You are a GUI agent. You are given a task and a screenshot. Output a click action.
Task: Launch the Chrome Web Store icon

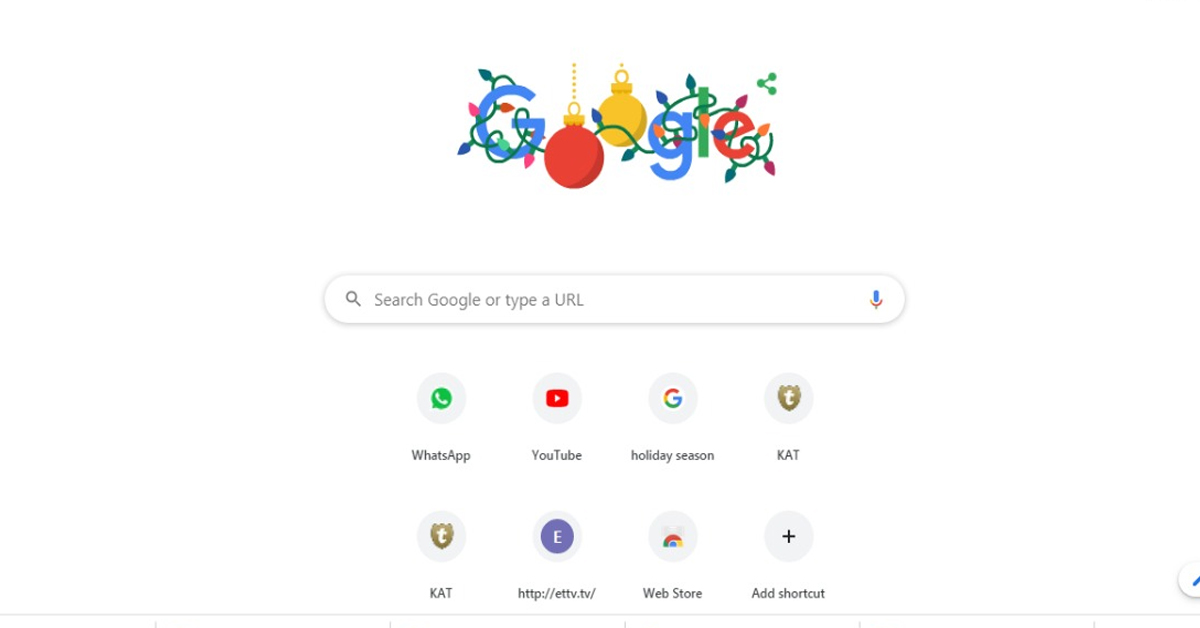(673, 536)
